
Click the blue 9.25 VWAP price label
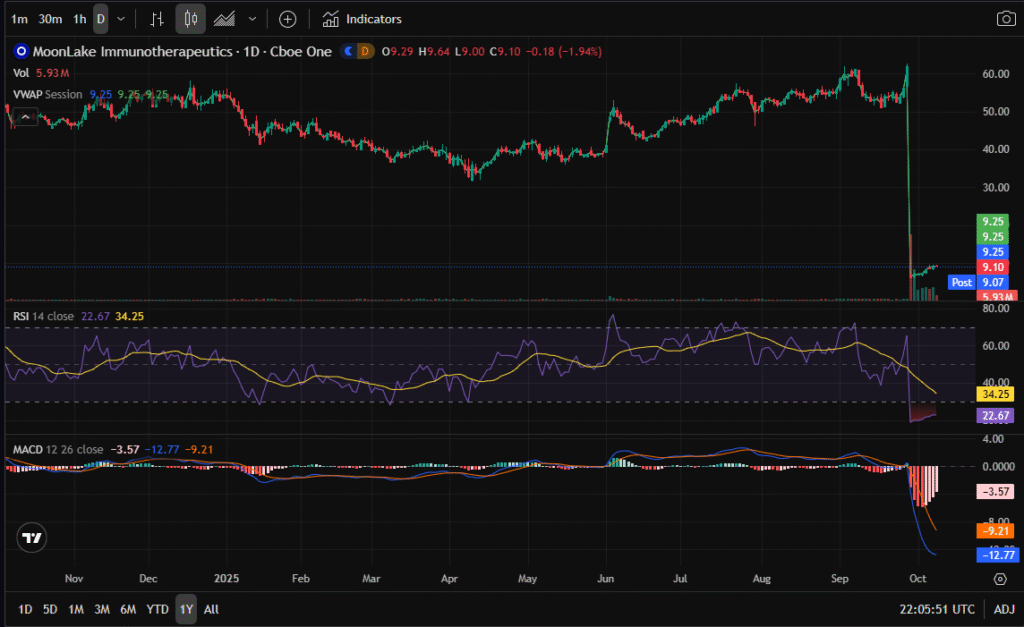992,252
